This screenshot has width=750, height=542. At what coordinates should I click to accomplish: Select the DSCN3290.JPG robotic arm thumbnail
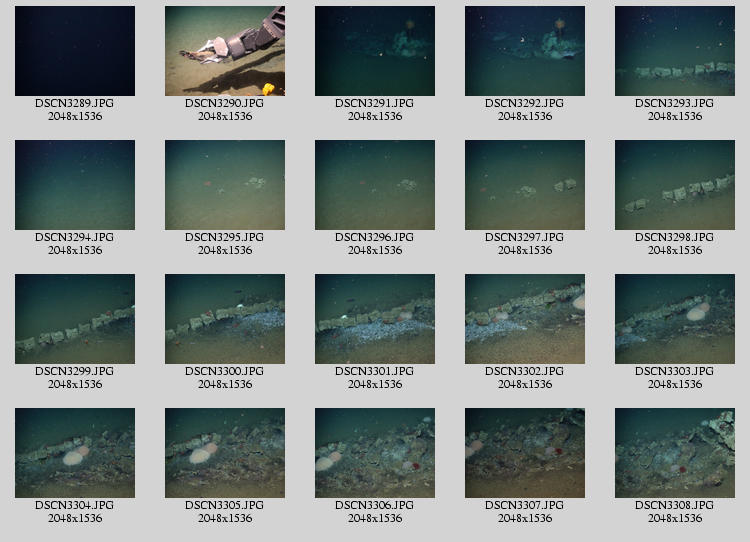click(225, 51)
